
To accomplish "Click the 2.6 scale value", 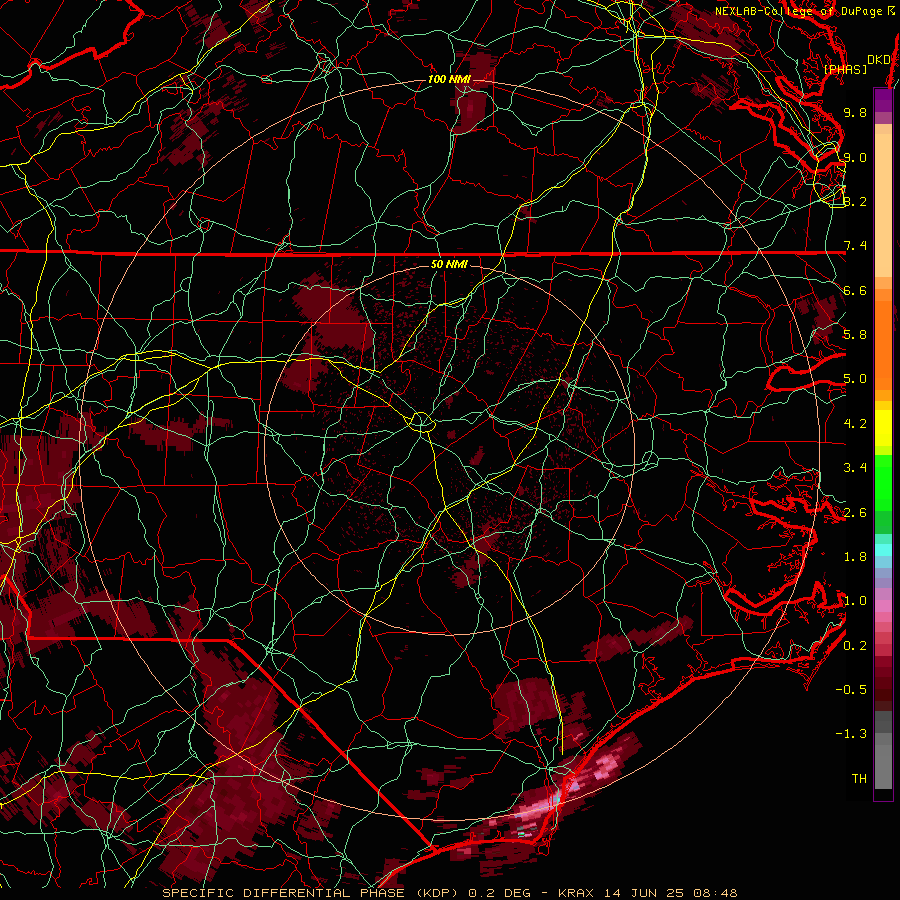I will coord(855,512).
